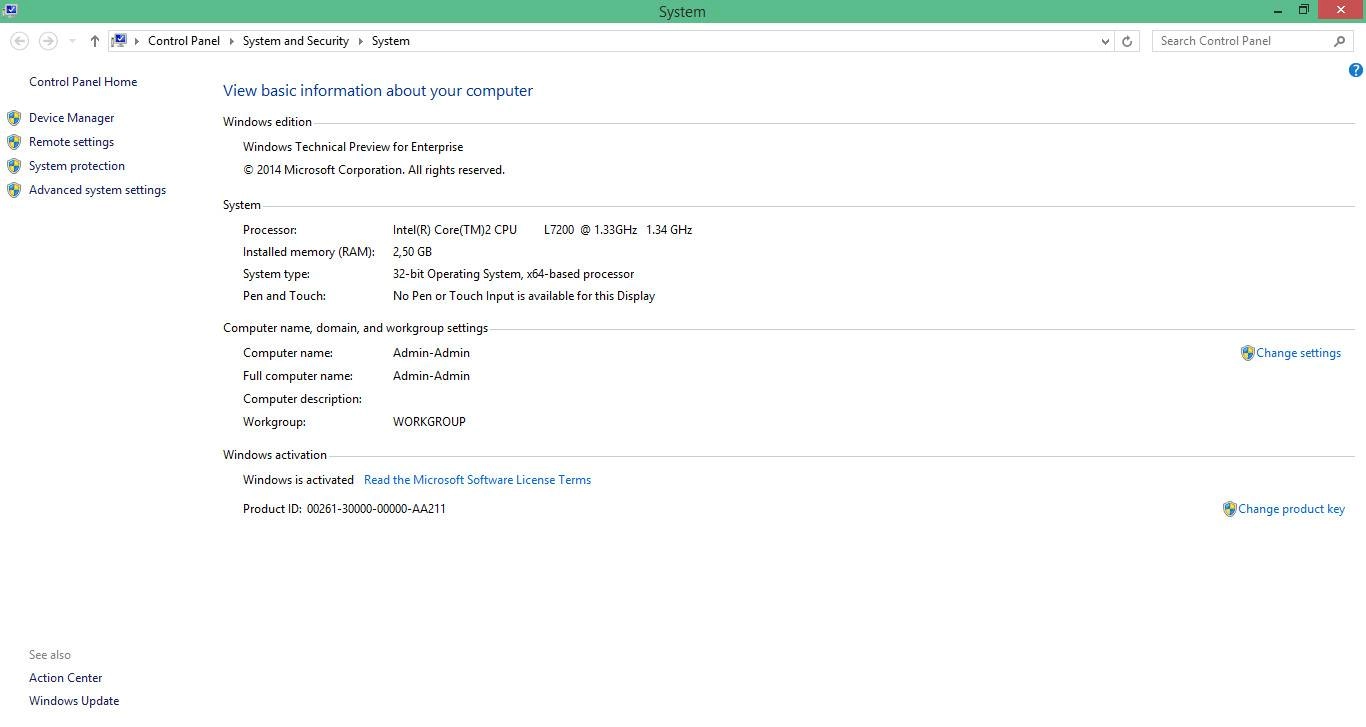This screenshot has width=1366, height=727.
Task: Click the Windows is activated text
Action: (298, 480)
